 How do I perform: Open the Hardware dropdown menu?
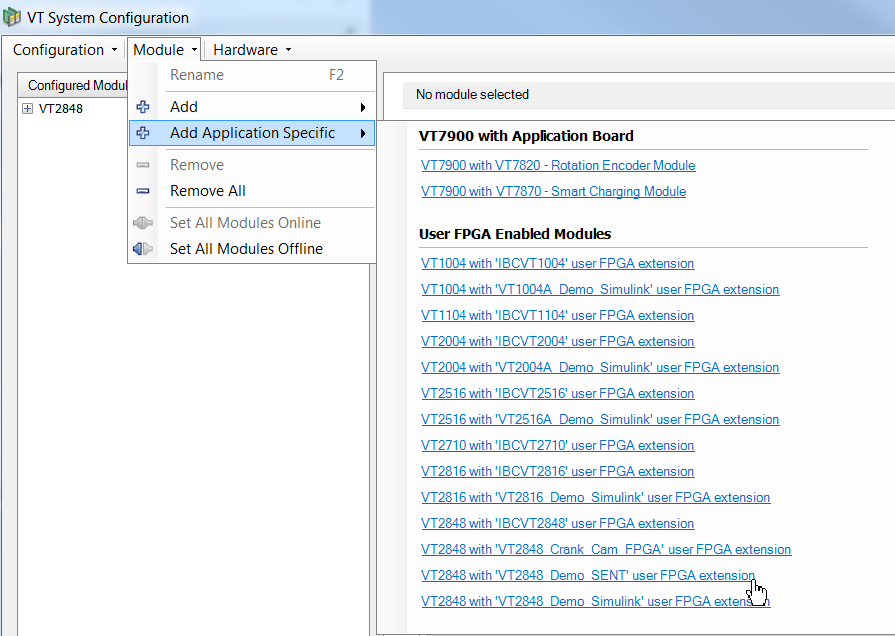(252, 50)
